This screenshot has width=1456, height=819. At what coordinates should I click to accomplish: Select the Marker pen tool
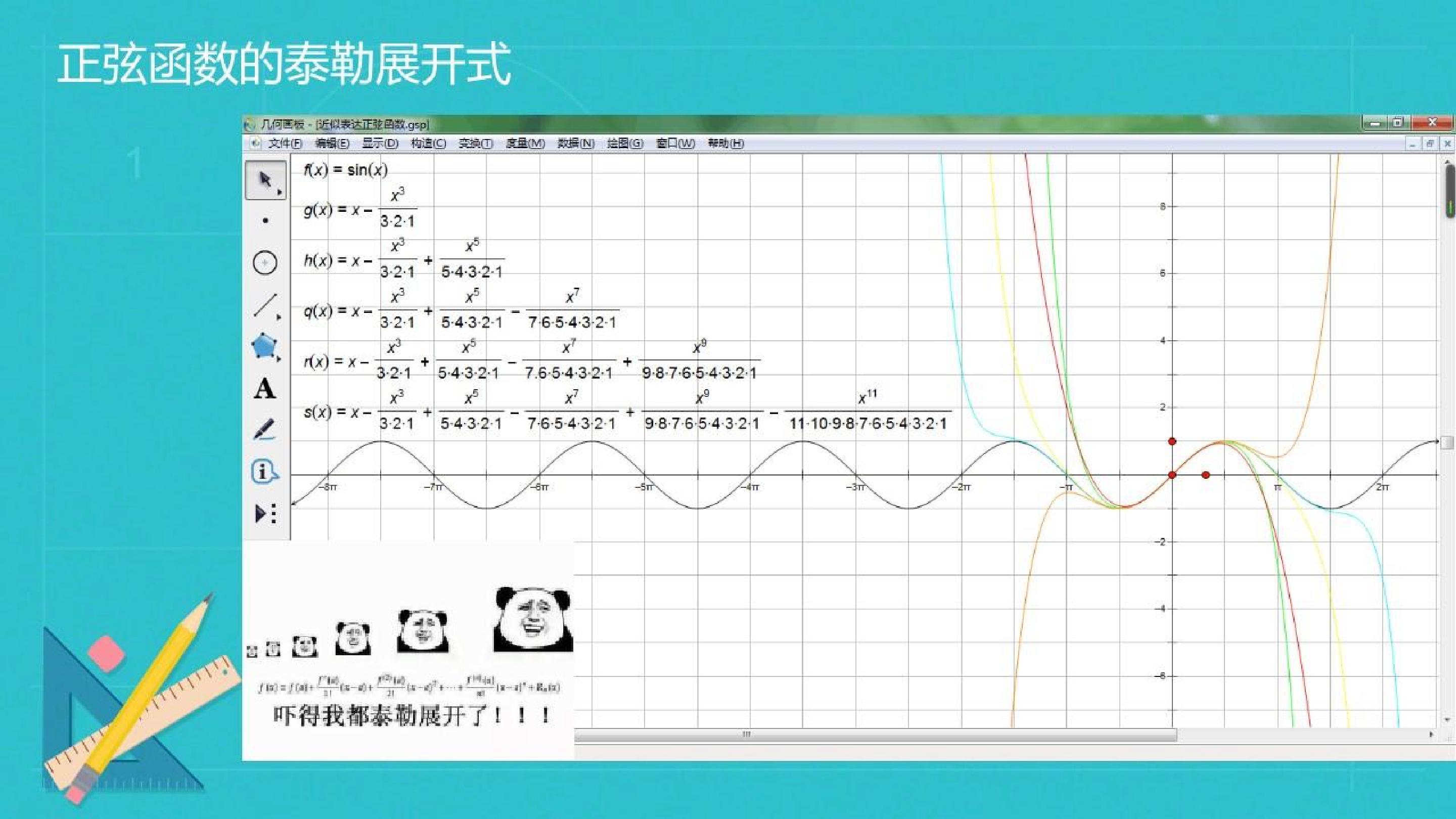coord(264,430)
